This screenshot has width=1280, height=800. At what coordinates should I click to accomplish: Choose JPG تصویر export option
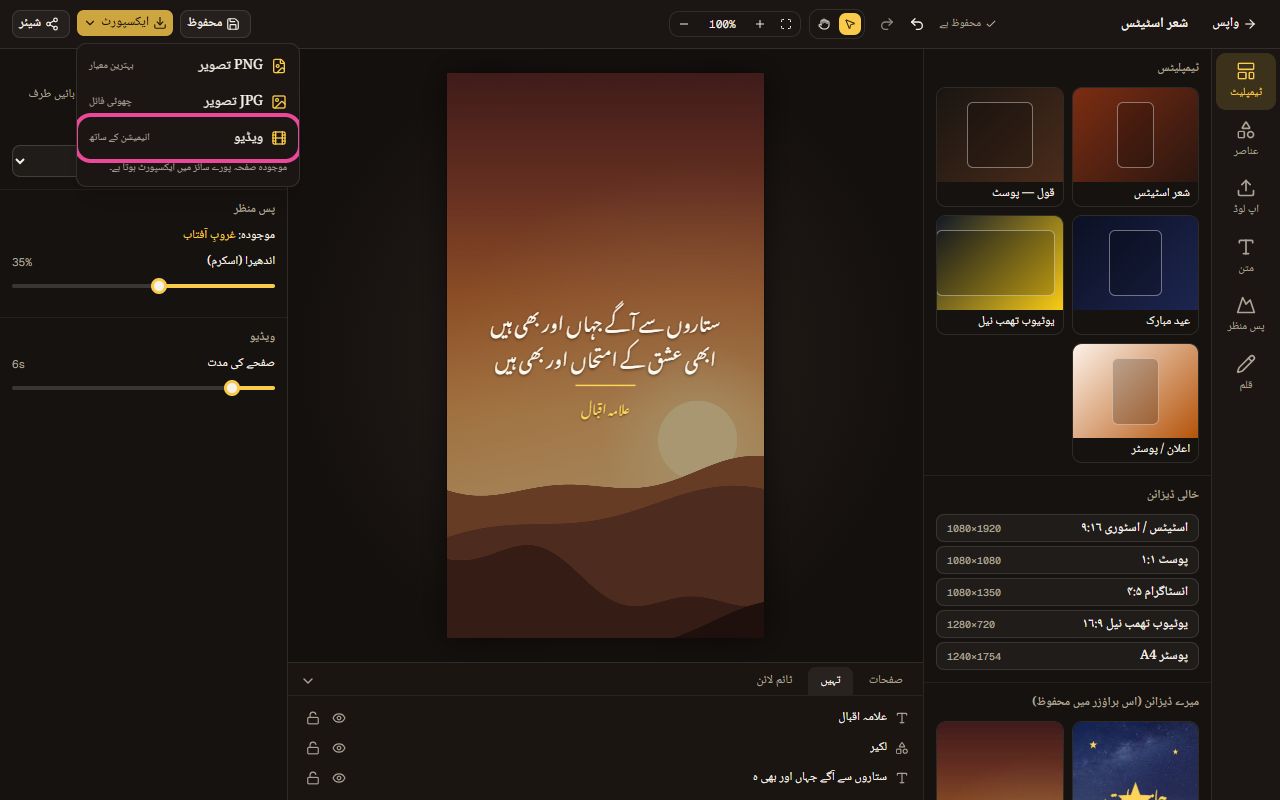point(188,101)
